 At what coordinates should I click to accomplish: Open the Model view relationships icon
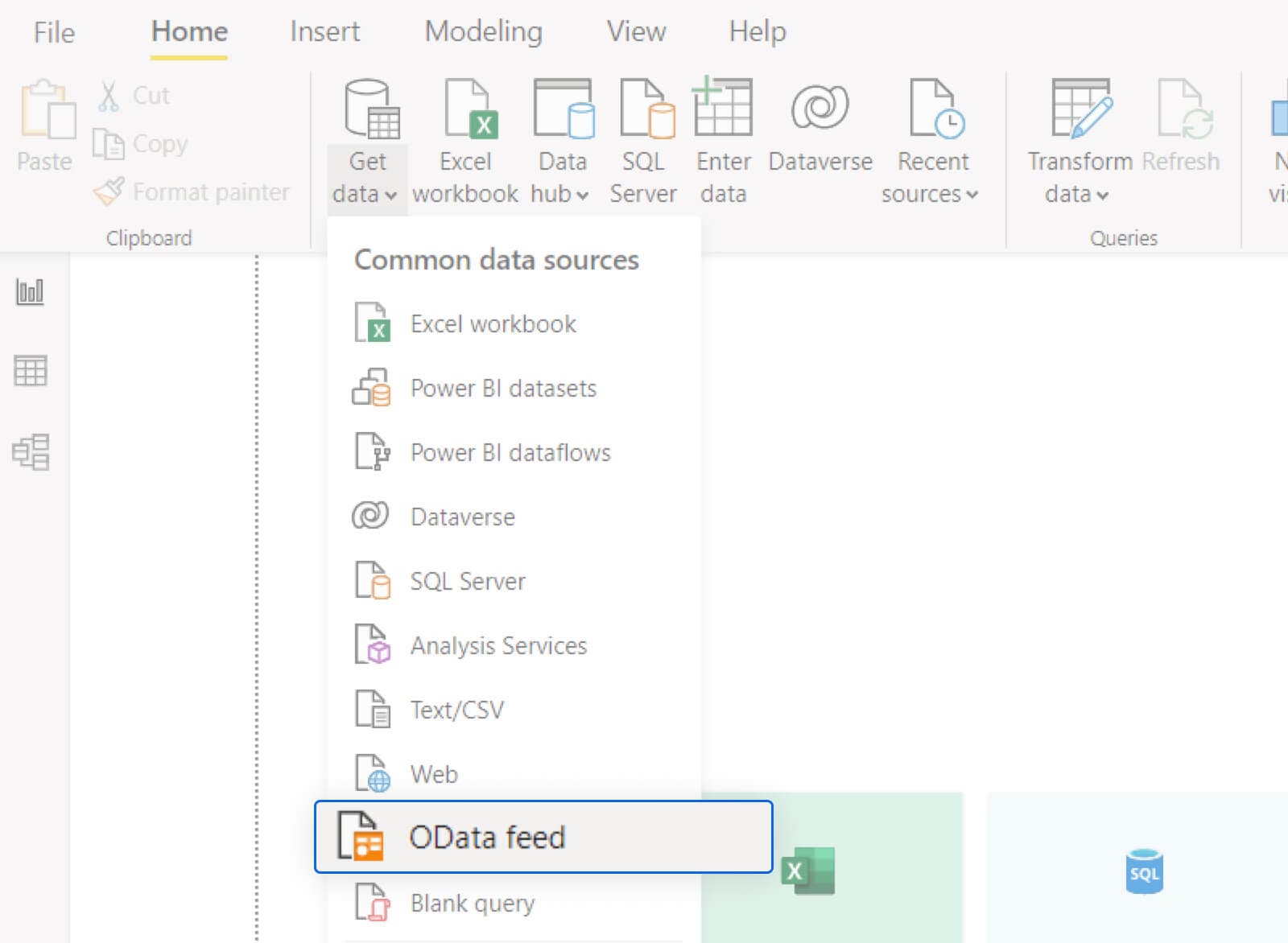pyautogui.click(x=31, y=452)
